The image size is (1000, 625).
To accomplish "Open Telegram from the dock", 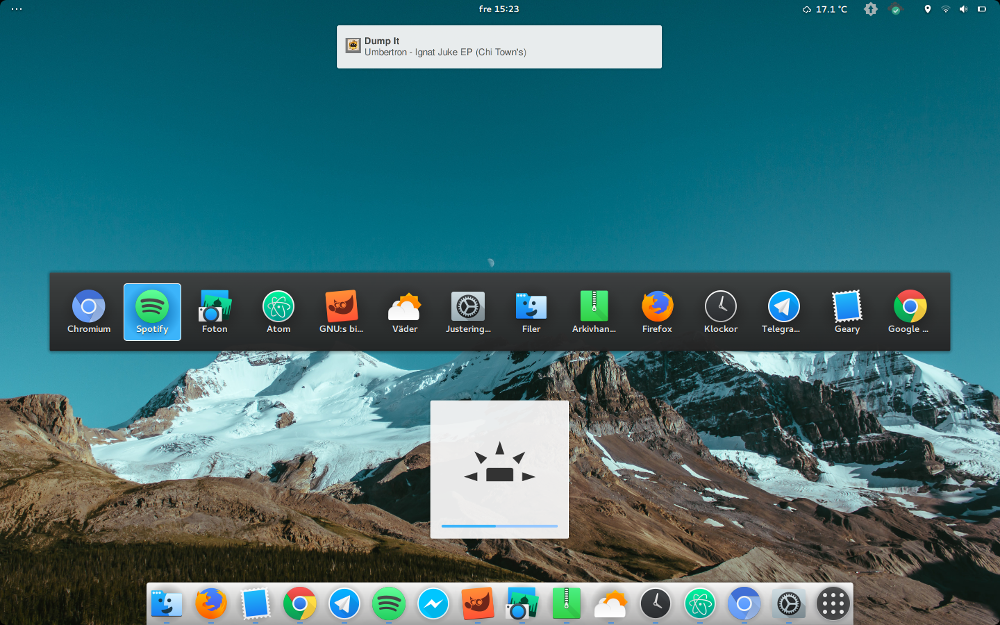I will 344,603.
